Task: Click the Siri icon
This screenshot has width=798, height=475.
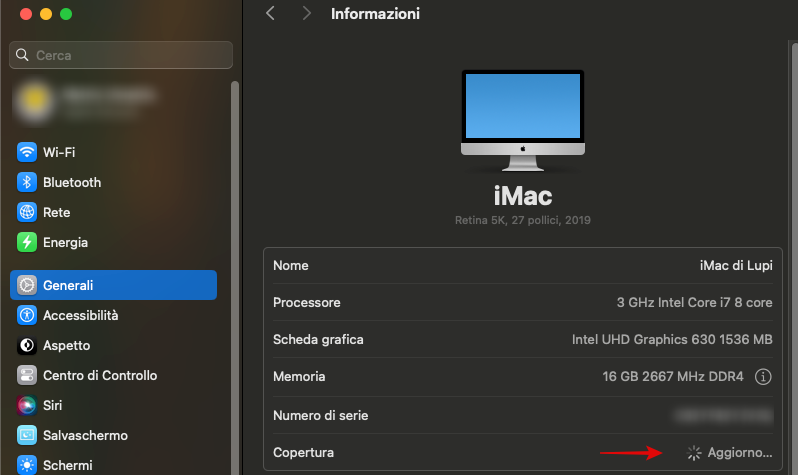Action: click(x=26, y=405)
